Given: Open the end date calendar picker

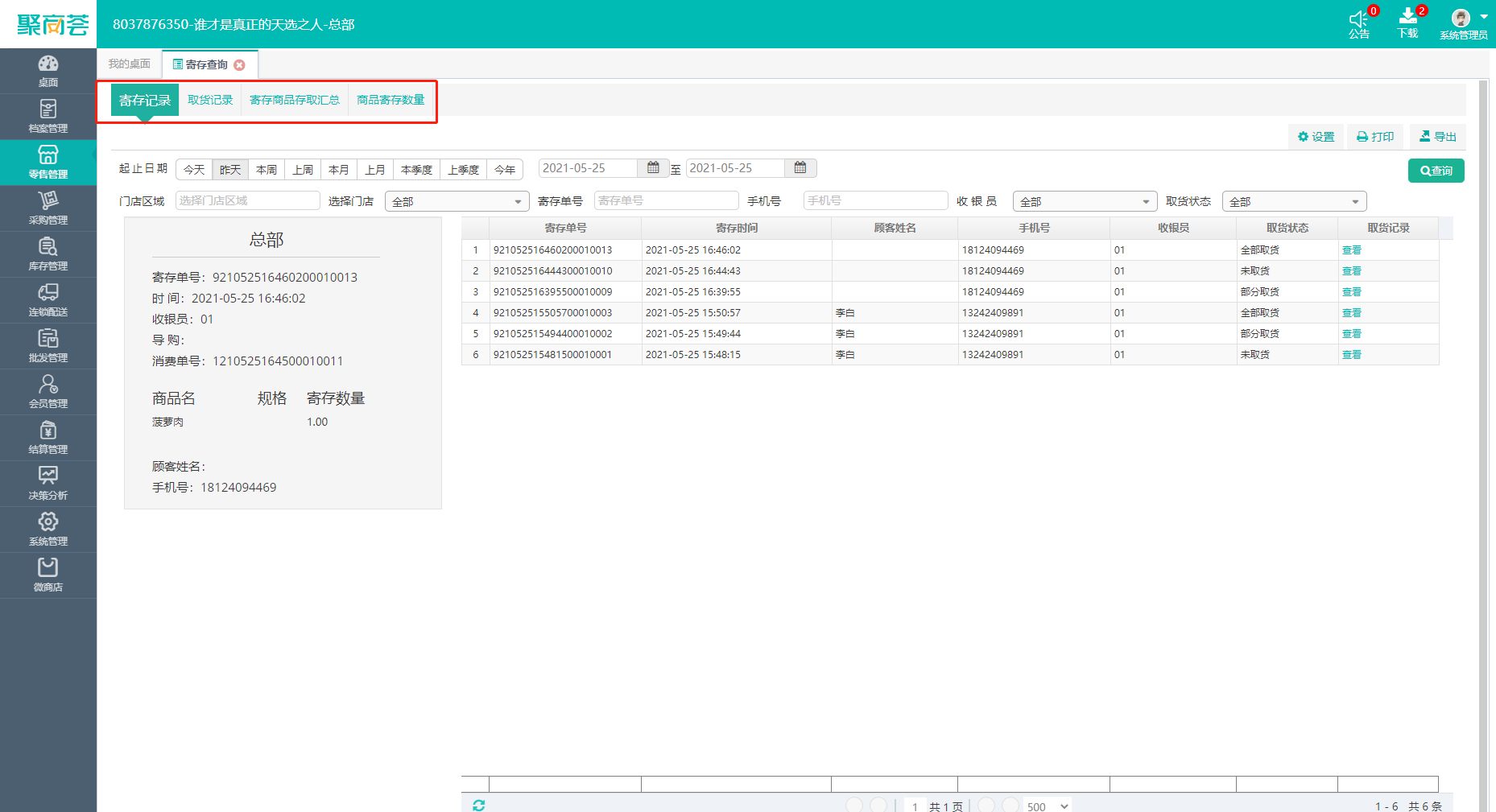Looking at the screenshot, I should pos(800,167).
